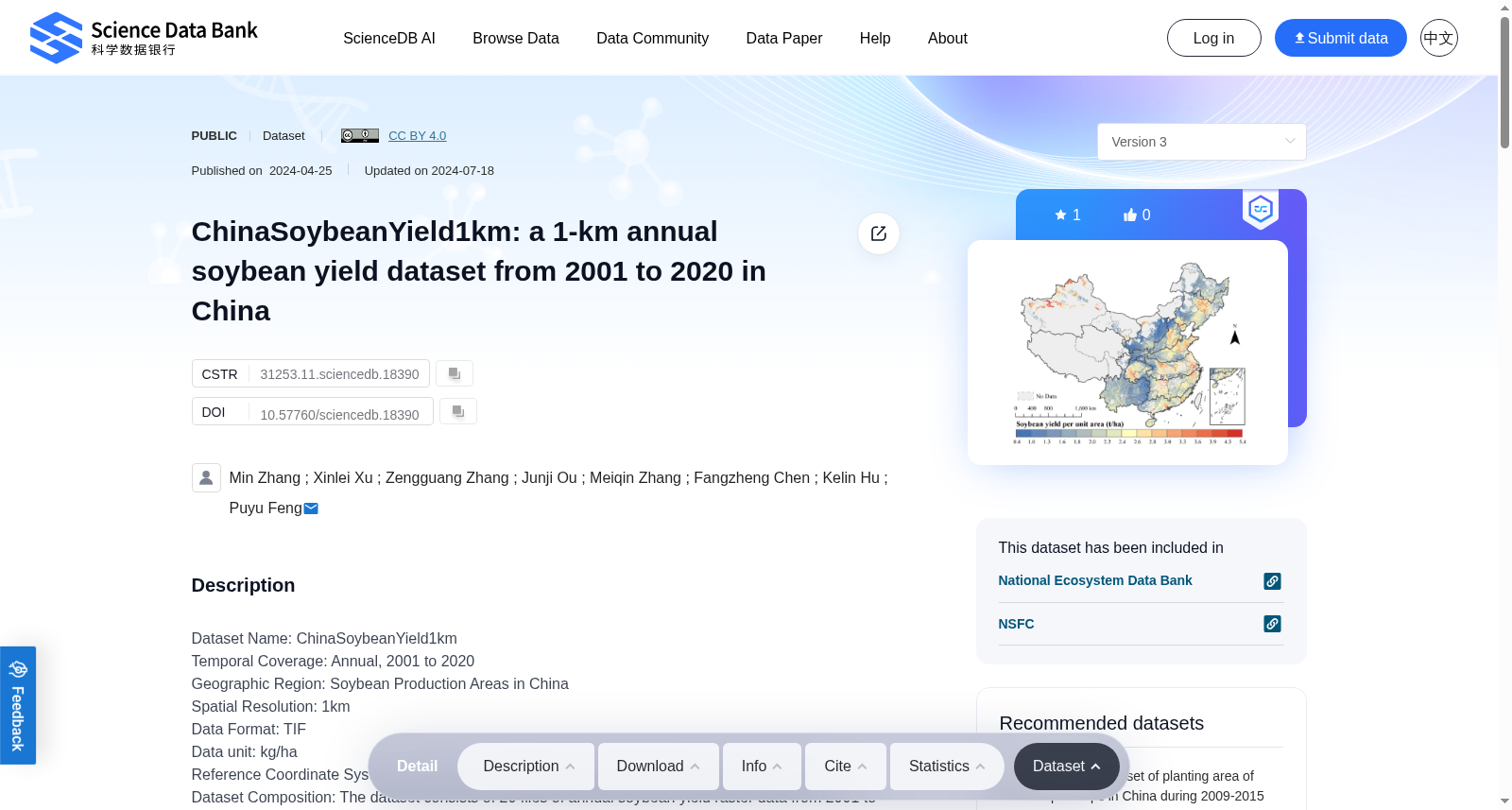Open the Data Paper menu
Image resolution: width=1512 pixels, height=810 pixels.
pos(784,38)
